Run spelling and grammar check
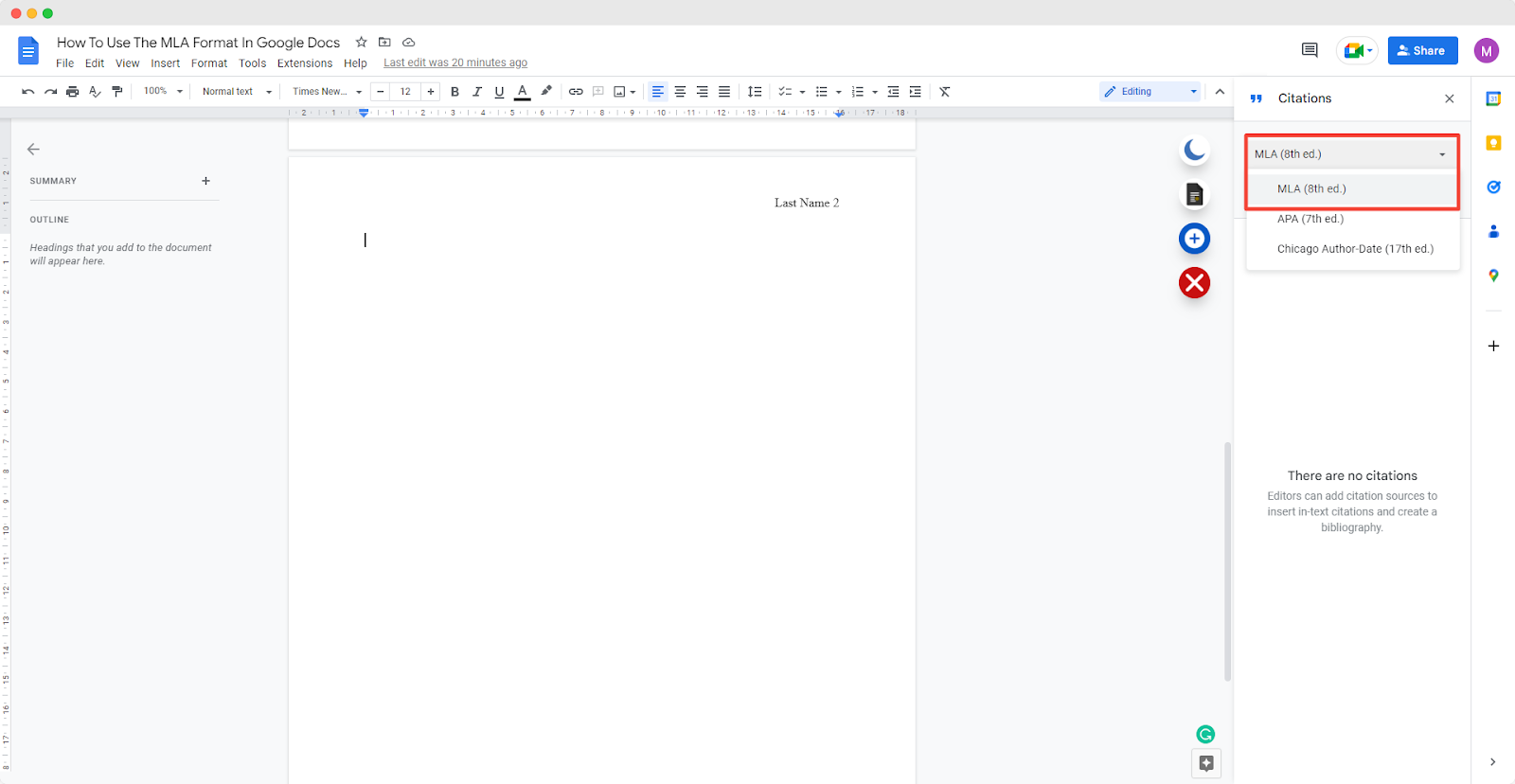 tap(95, 92)
